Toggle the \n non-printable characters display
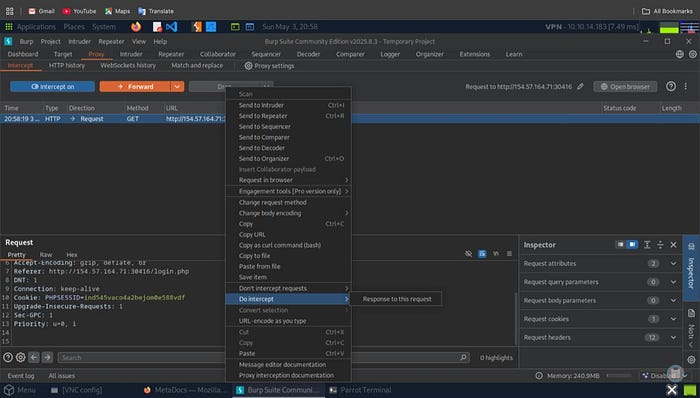 (x=496, y=253)
